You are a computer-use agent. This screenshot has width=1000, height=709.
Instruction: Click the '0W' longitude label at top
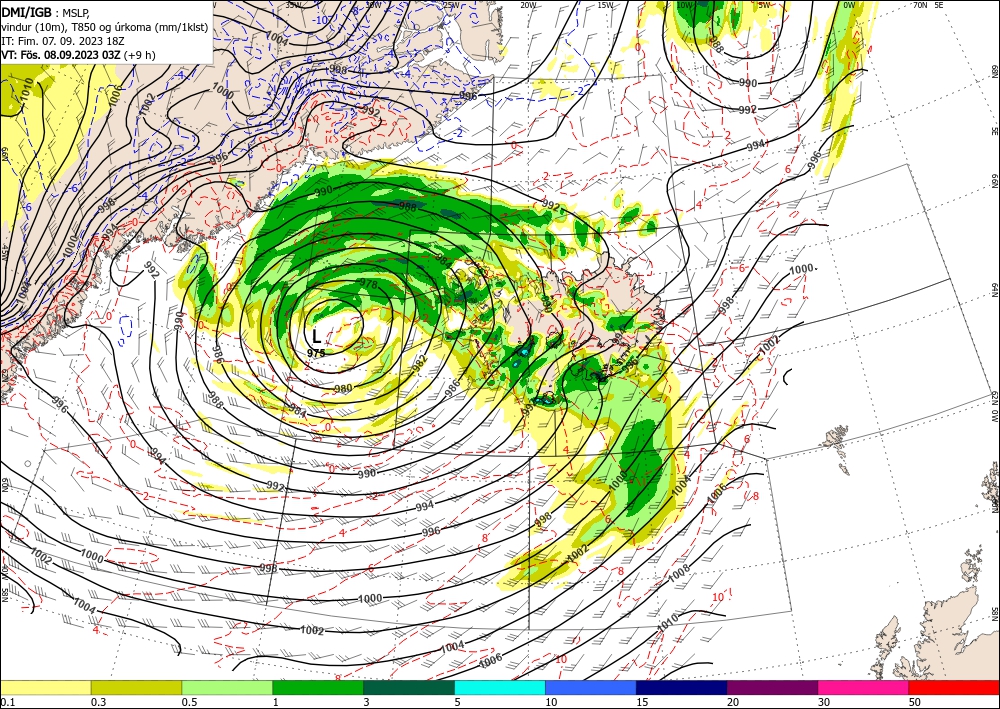[x=849, y=5]
